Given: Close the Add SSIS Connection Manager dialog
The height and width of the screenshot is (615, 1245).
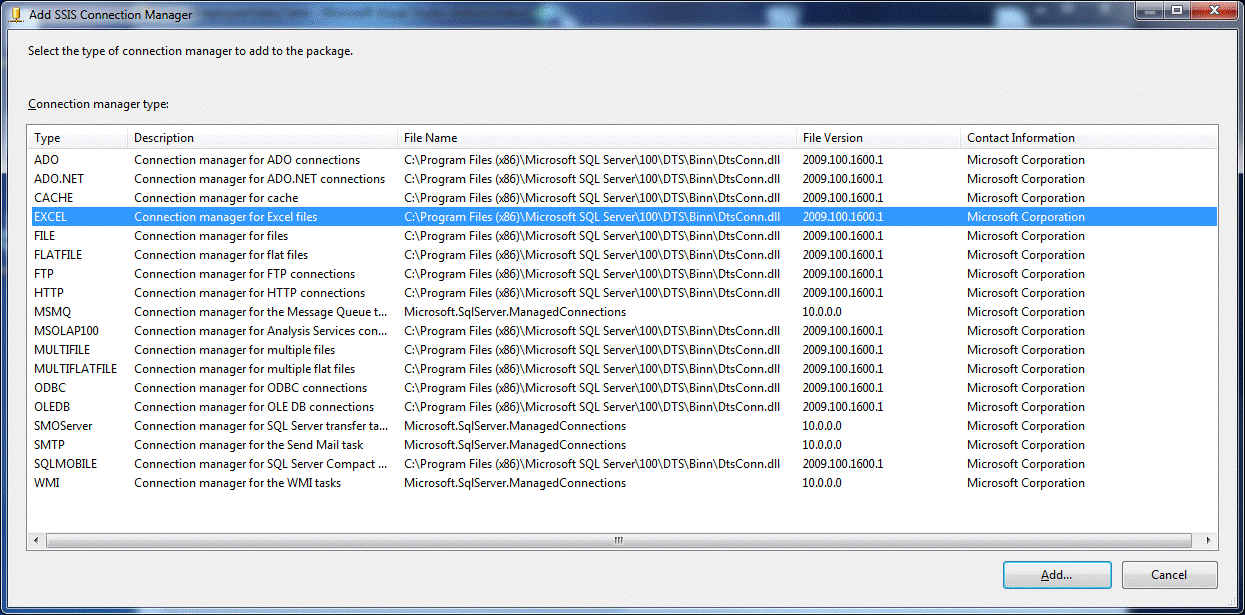Looking at the screenshot, I should (x=1213, y=11).
